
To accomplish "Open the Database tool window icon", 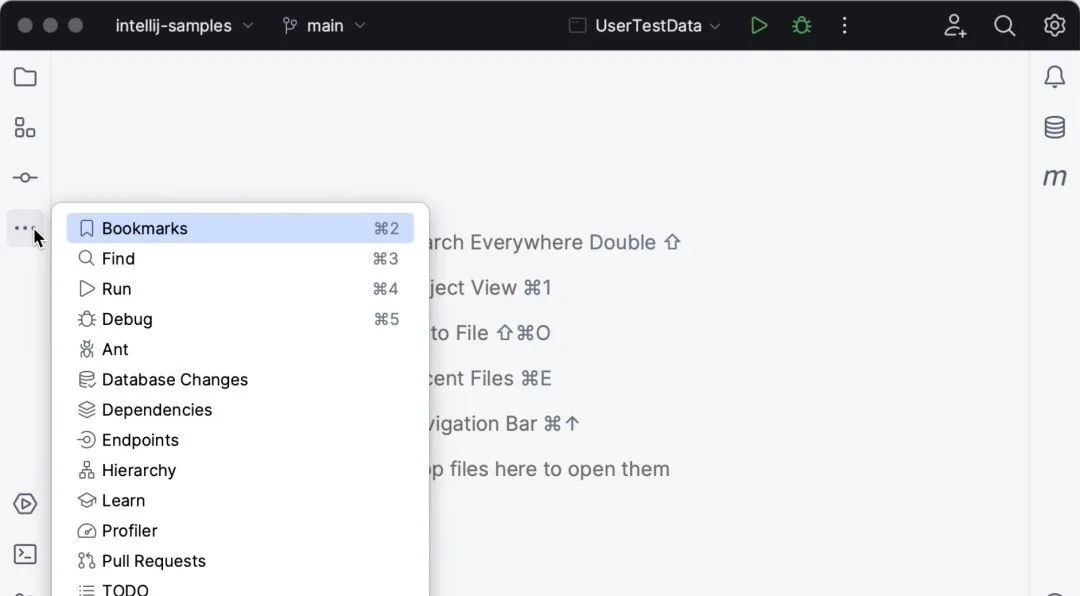I will pyautogui.click(x=1055, y=127).
